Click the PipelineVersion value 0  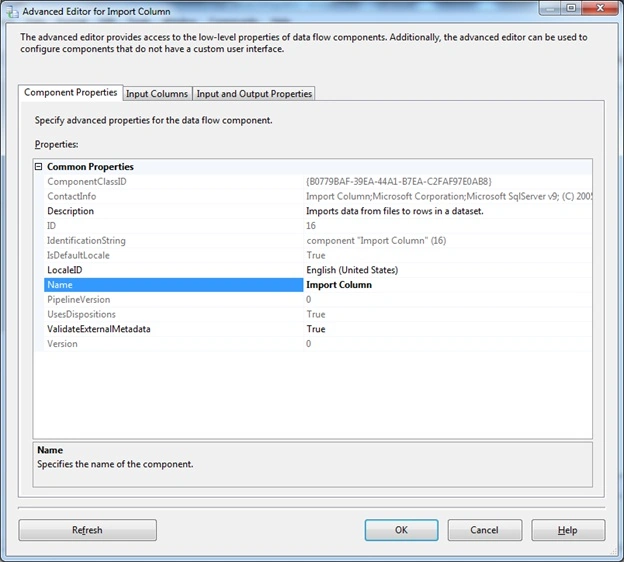pos(448,299)
